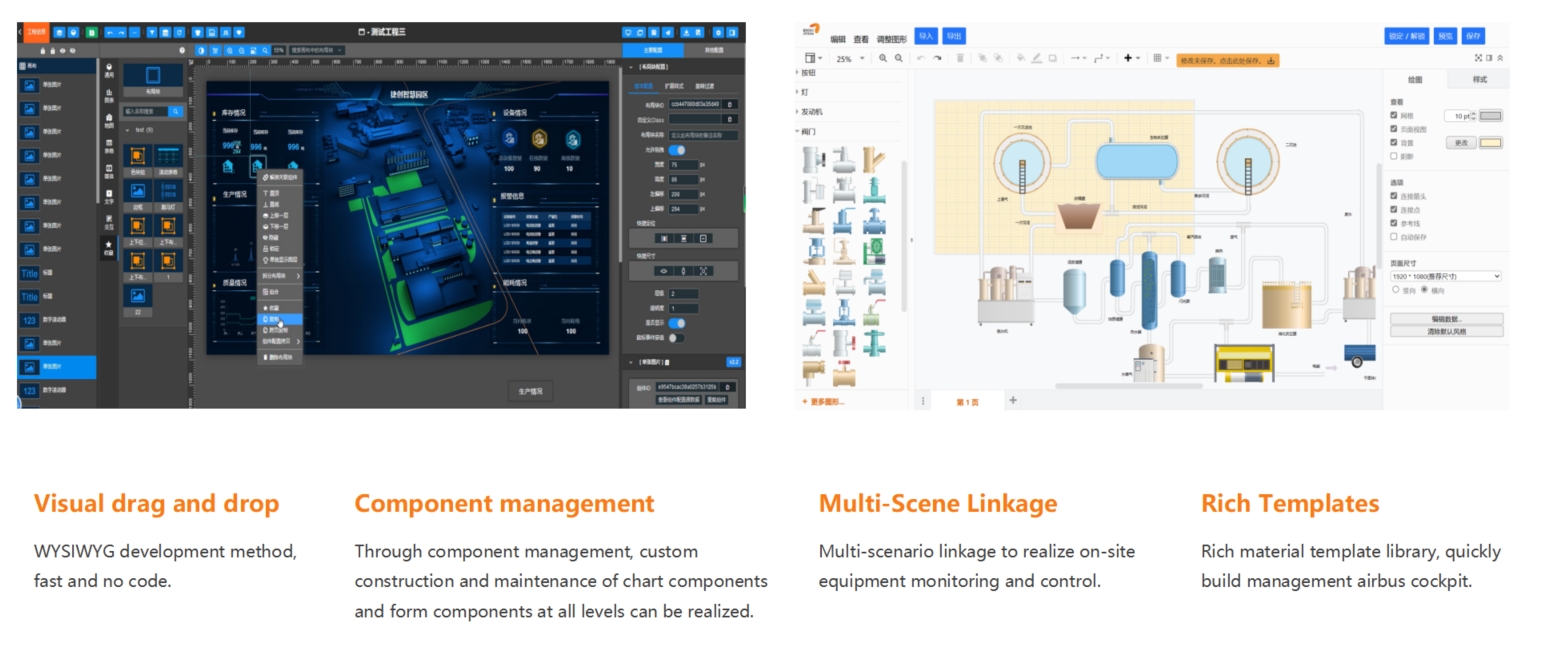Image resolution: width=1542 pixels, height=662 pixels.
Task: Switch to the 样式 style tab
Action: (x=1479, y=80)
